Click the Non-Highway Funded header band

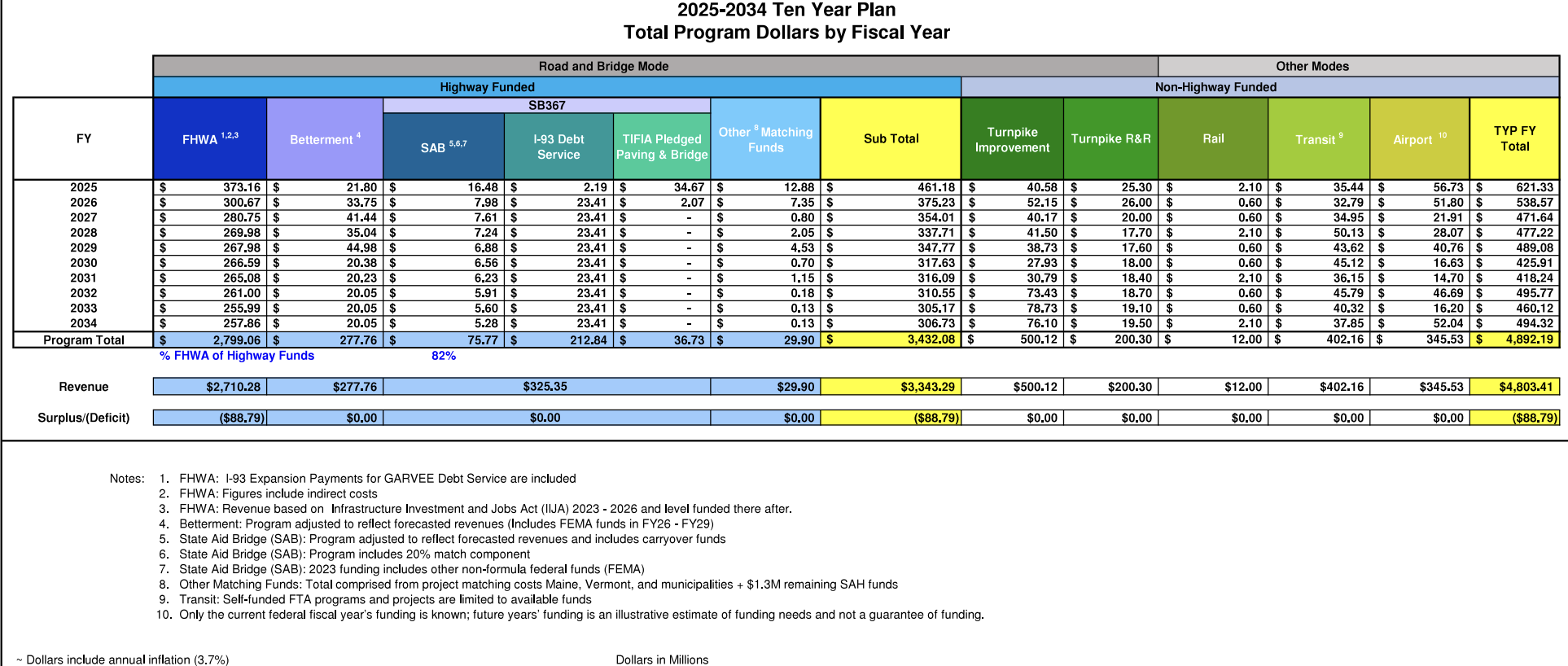pos(1215,87)
